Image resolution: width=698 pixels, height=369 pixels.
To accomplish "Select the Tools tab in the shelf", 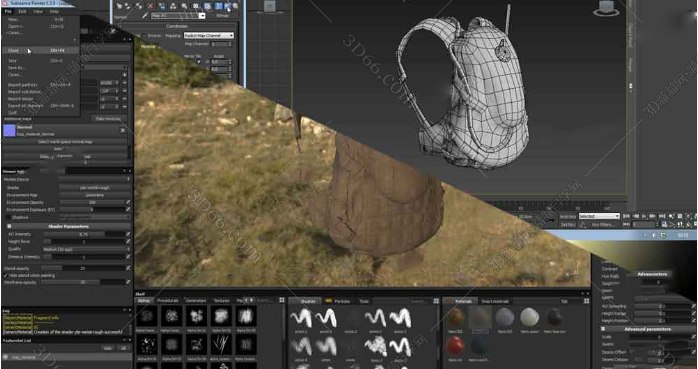I will click(x=364, y=301).
